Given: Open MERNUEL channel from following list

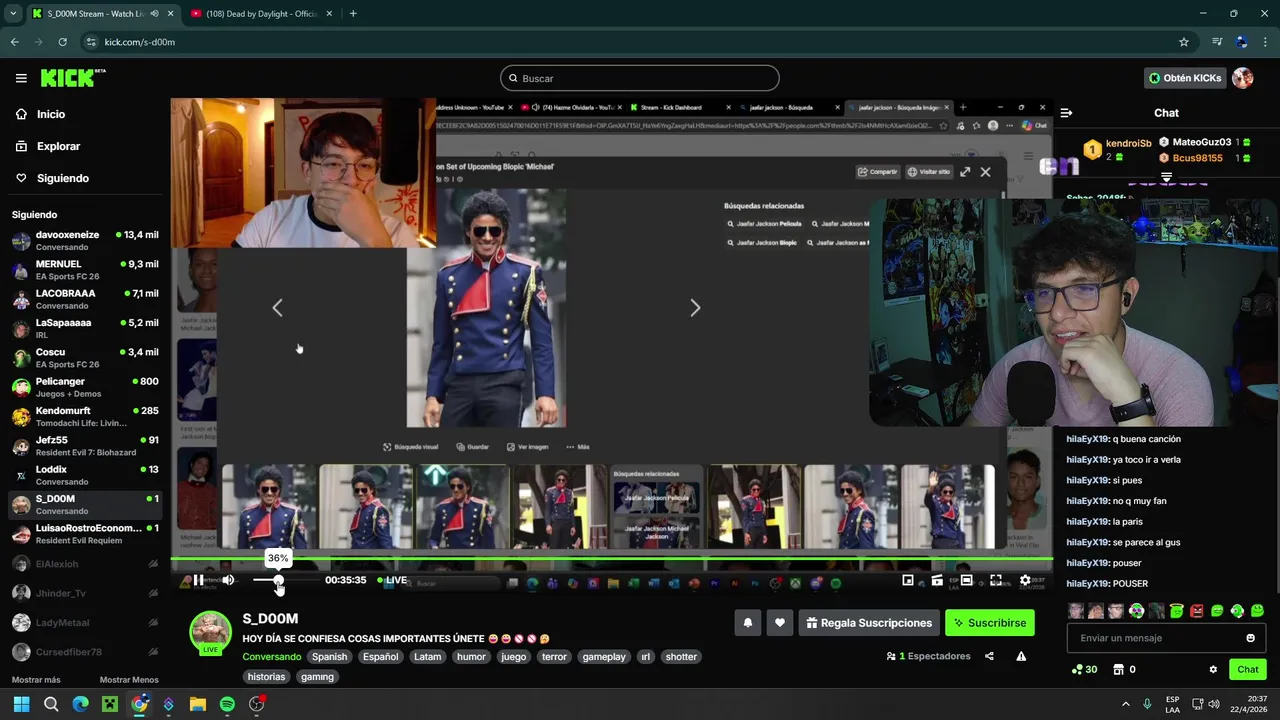Looking at the screenshot, I should click(x=85, y=270).
